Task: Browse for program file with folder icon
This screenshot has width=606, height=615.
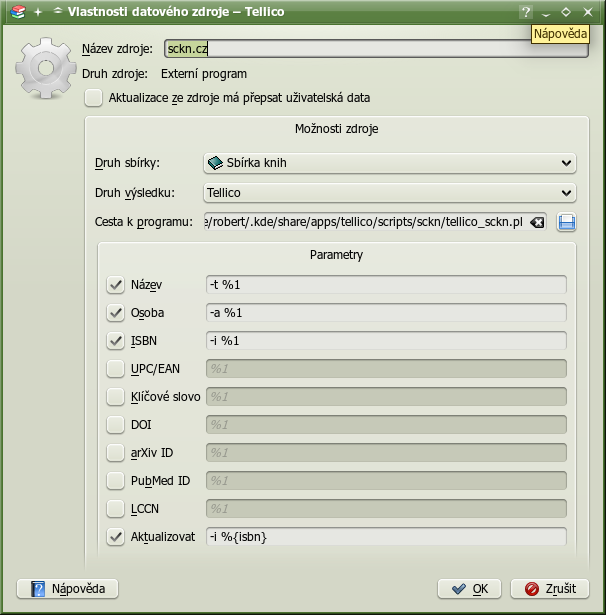Action: 566,222
